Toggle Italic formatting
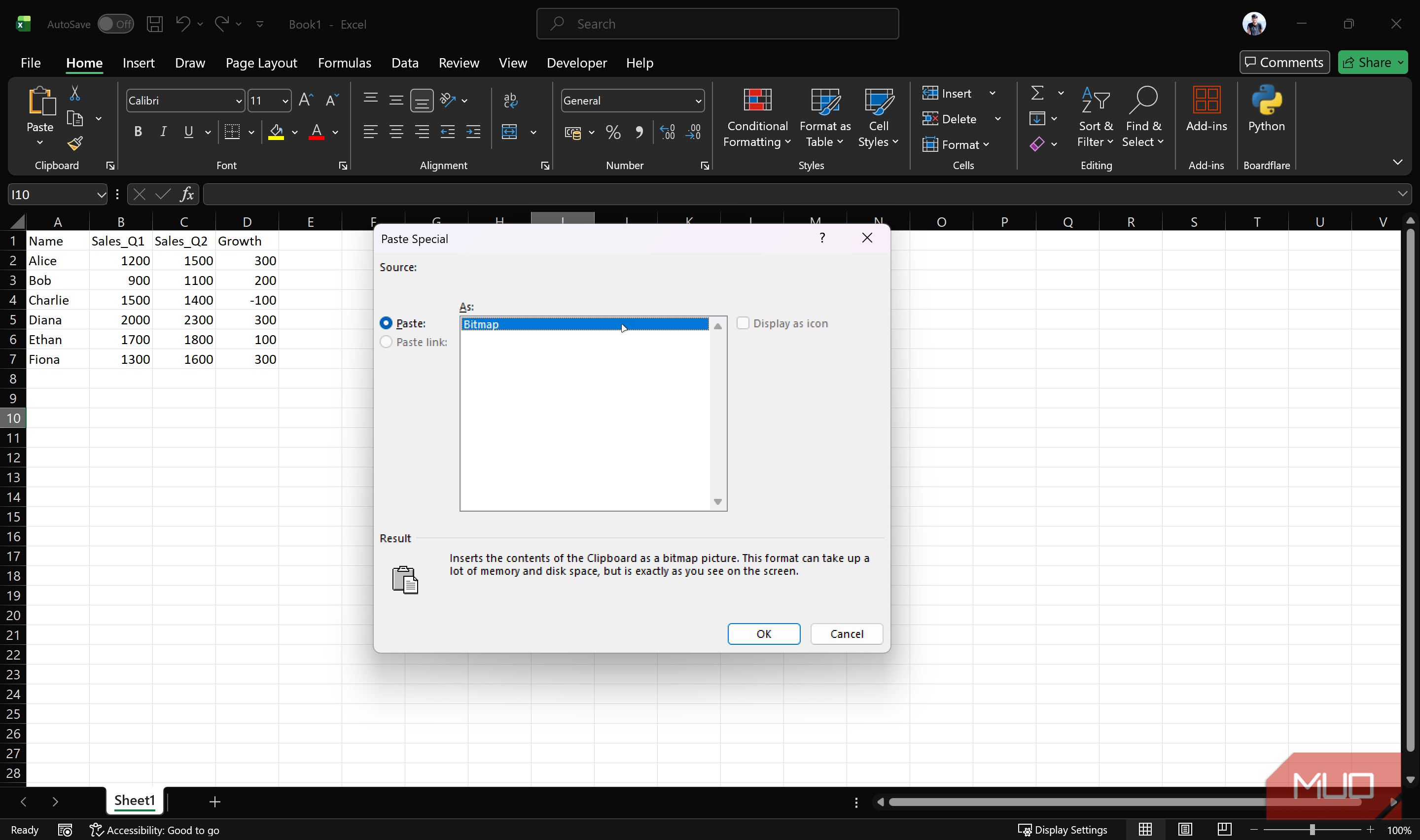 pos(163,132)
